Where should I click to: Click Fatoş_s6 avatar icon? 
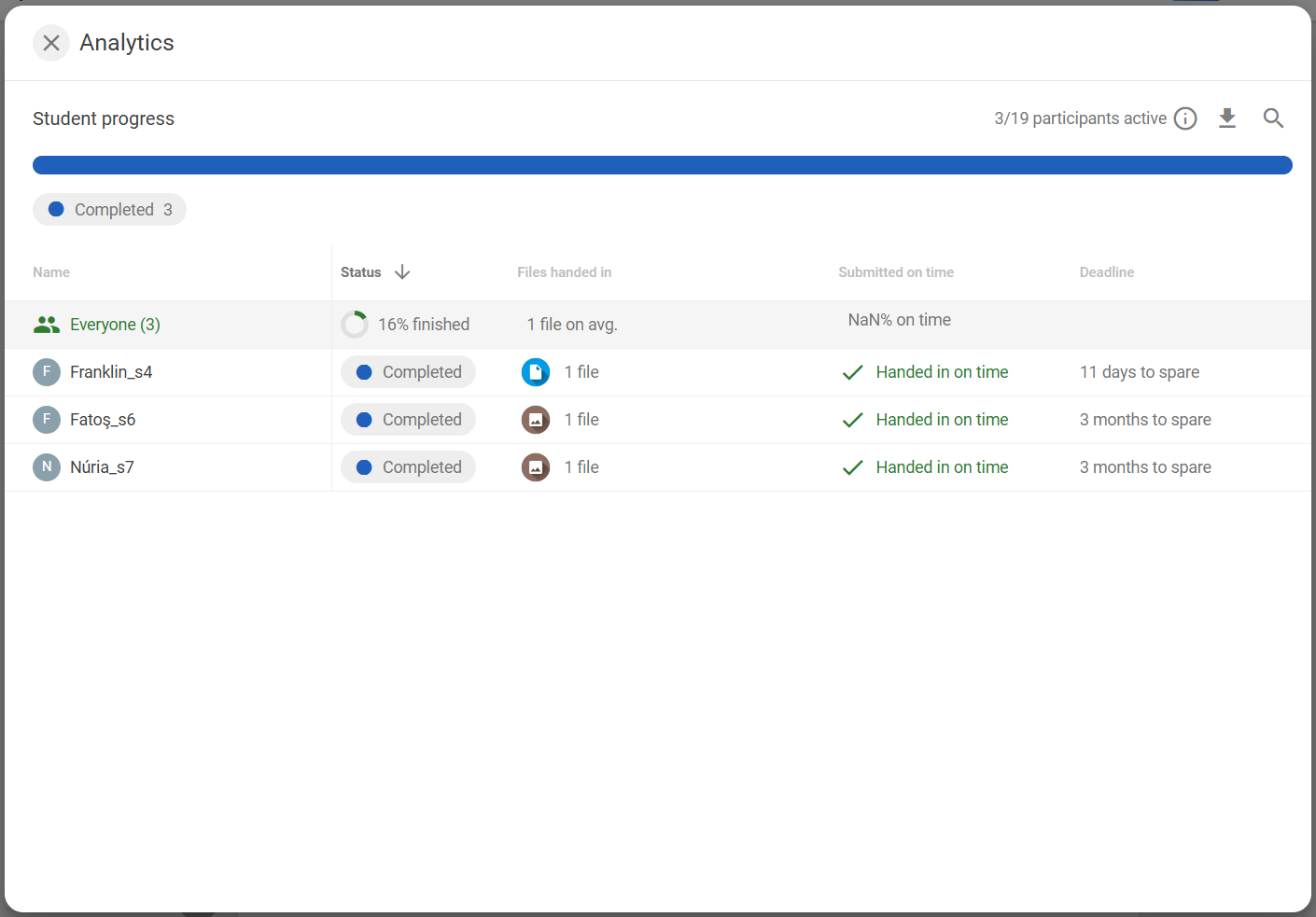click(47, 420)
